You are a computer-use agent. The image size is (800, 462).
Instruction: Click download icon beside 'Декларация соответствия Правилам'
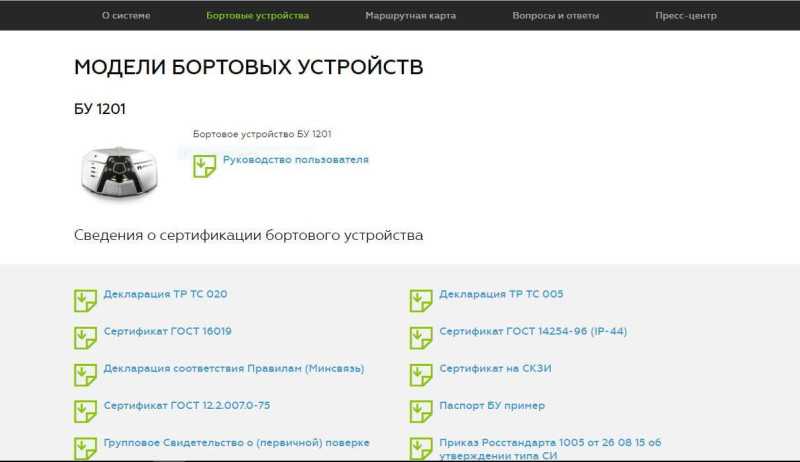pyautogui.click(x=85, y=375)
